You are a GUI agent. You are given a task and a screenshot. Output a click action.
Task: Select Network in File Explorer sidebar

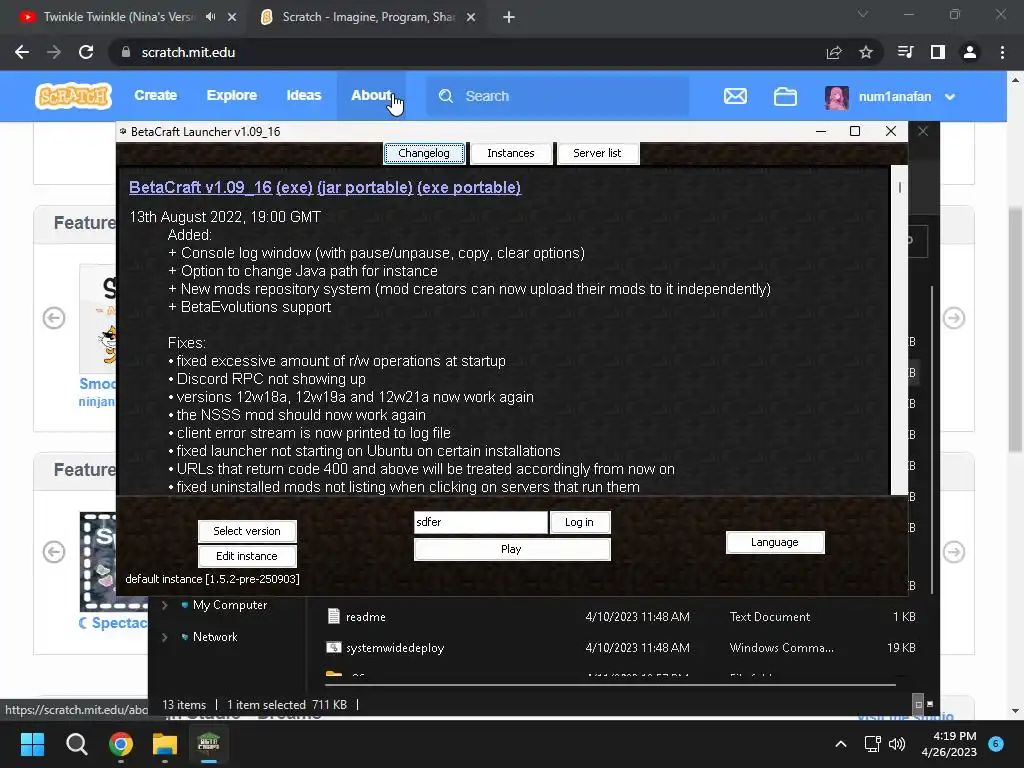tap(215, 637)
